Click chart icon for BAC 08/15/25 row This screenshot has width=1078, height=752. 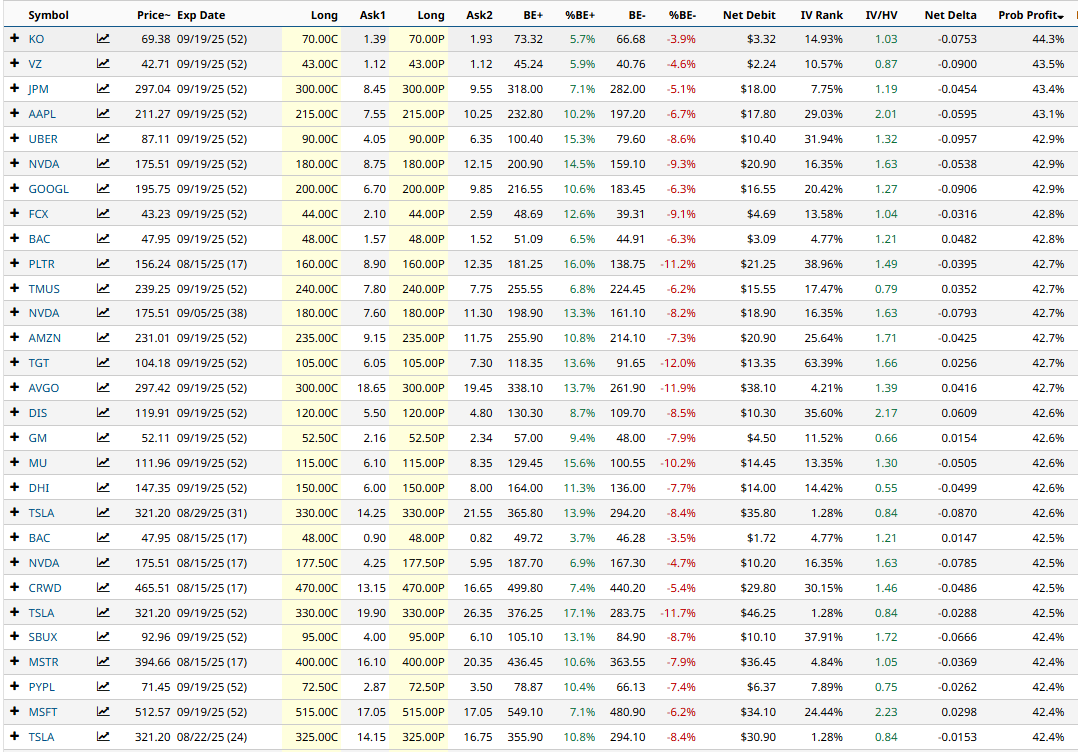click(103, 538)
